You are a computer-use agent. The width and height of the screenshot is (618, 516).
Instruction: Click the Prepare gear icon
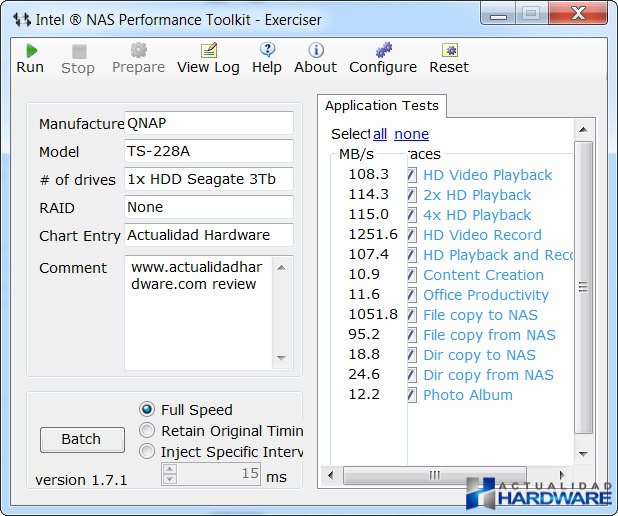point(138,50)
